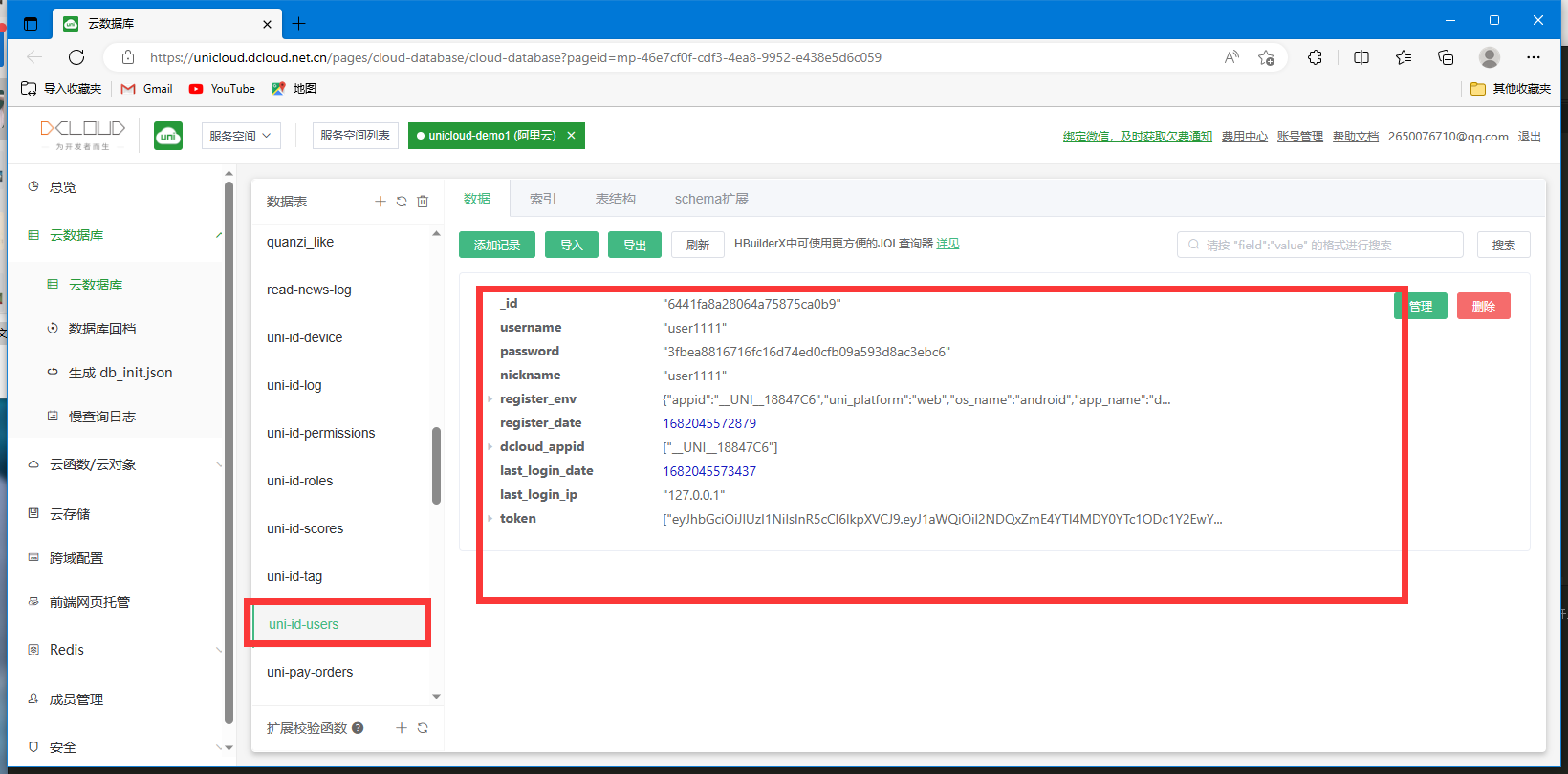Refresh the extended validation functions list
The height and width of the screenshot is (774, 1568).
click(423, 728)
